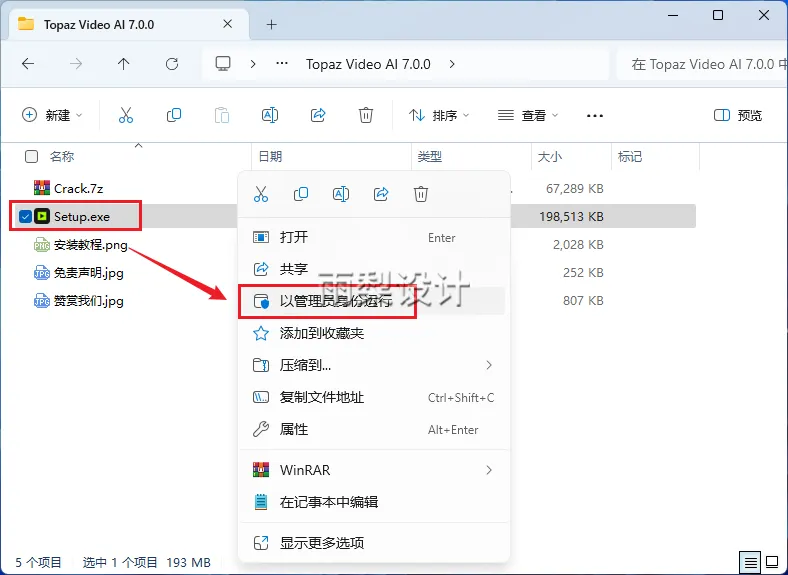Choose 打开 in the context menu

point(373,237)
